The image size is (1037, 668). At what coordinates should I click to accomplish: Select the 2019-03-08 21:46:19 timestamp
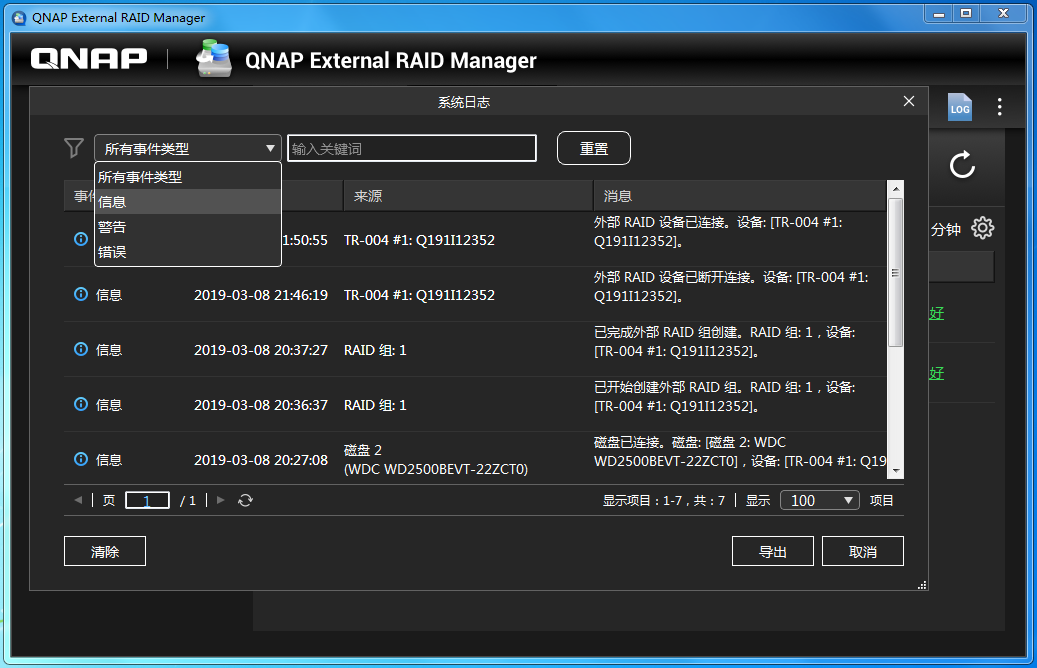(261, 295)
